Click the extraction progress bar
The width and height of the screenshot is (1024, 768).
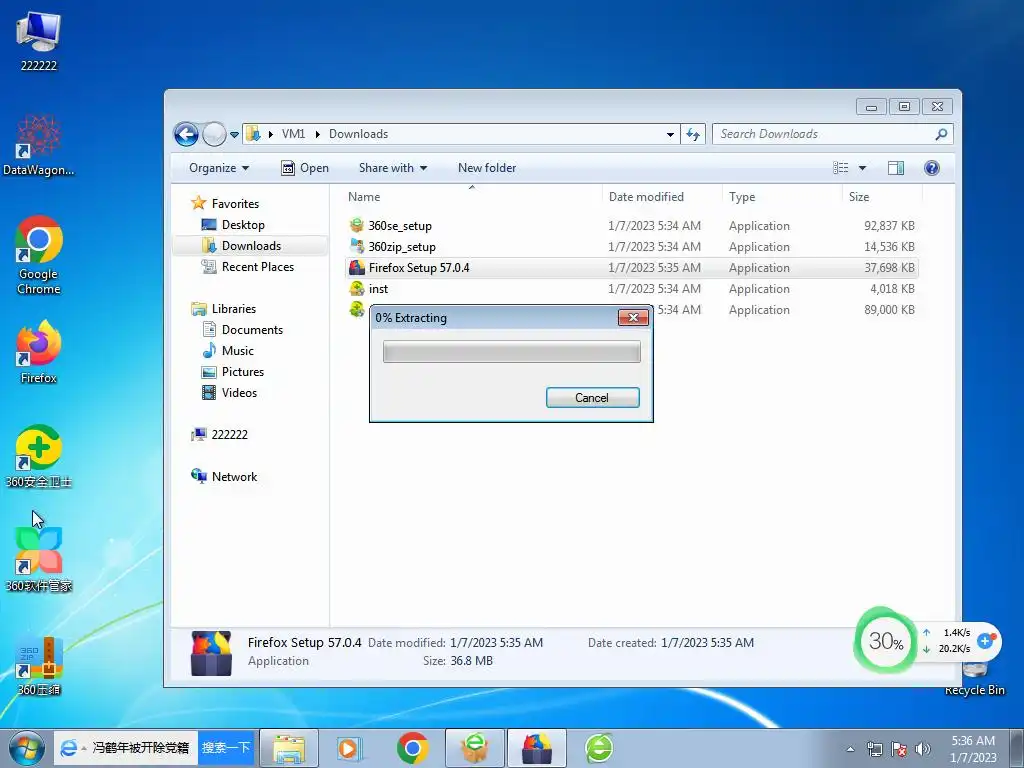(x=511, y=351)
